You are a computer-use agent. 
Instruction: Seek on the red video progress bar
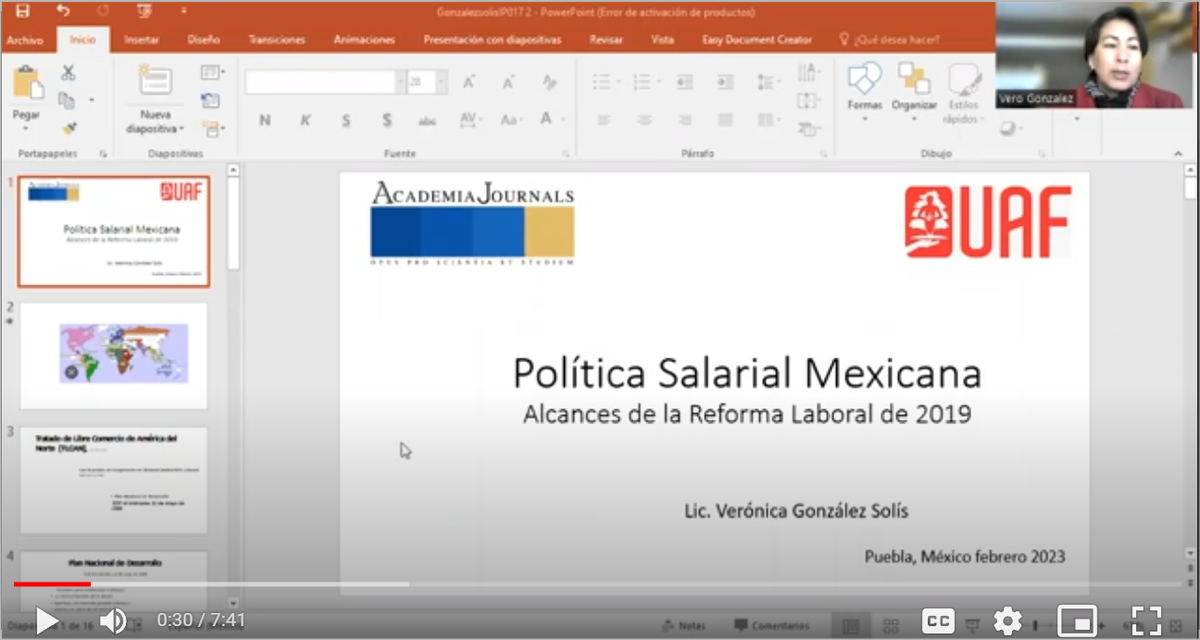coord(52,584)
